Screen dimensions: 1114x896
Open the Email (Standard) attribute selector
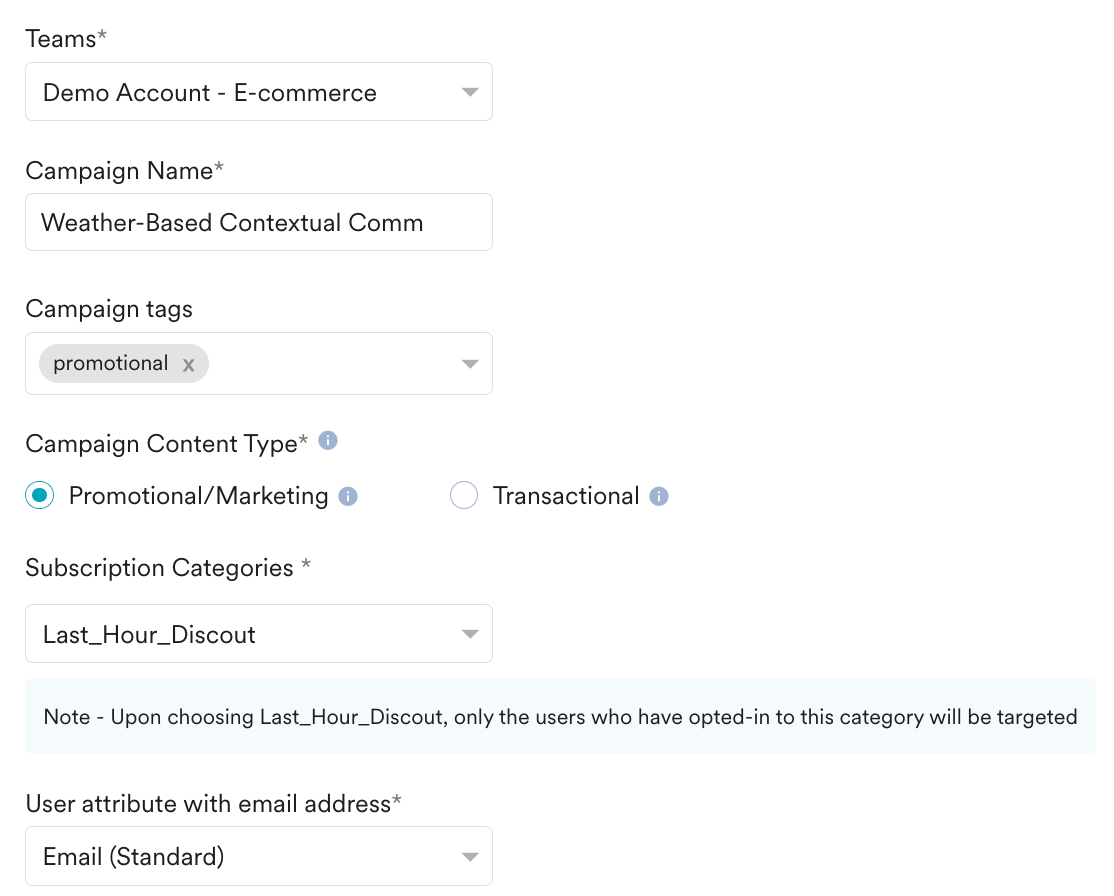(259, 856)
